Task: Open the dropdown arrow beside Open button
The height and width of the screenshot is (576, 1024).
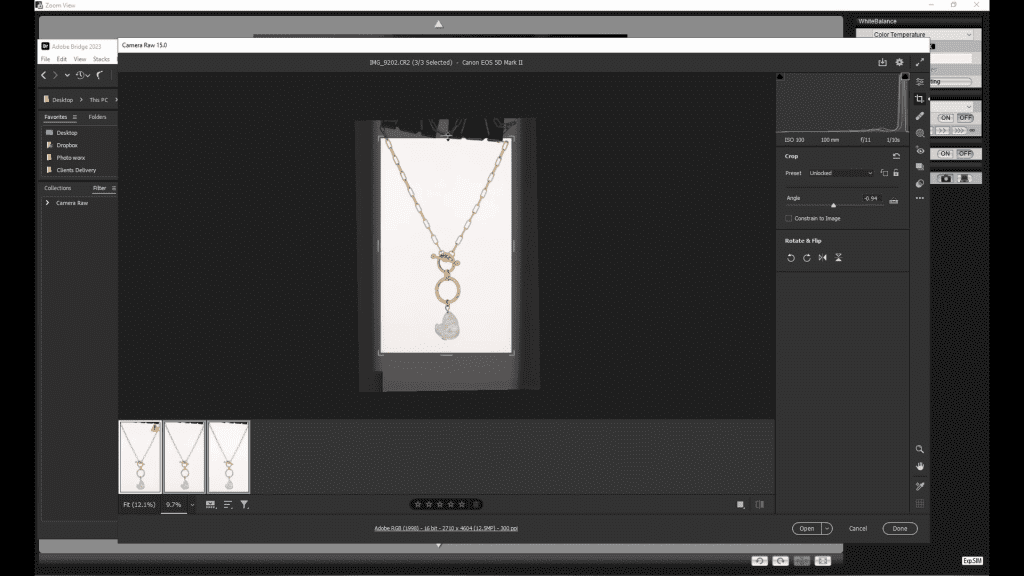Action: pos(827,528)
